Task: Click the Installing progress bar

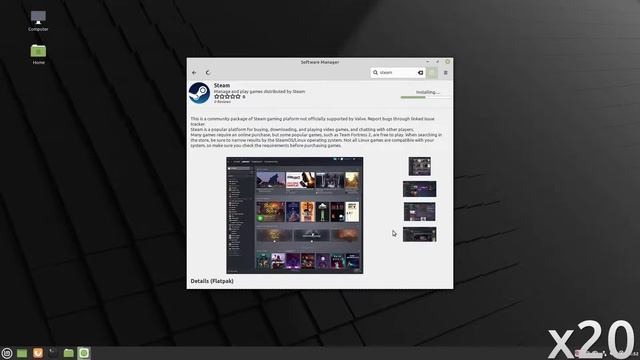Action: pyautogui.click(x=426, y=97)
